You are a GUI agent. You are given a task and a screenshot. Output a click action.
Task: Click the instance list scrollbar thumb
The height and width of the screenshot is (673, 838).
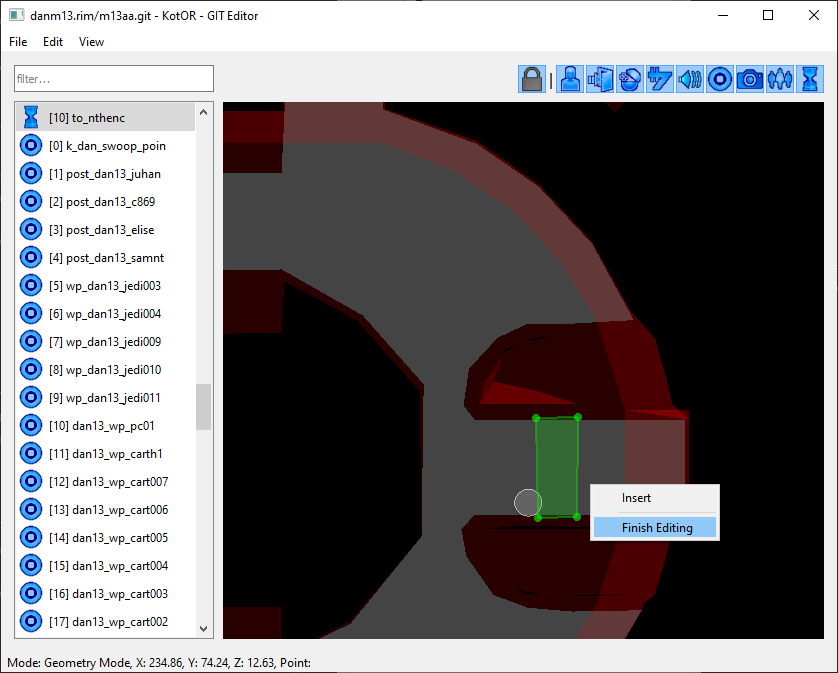coord(203,407)
